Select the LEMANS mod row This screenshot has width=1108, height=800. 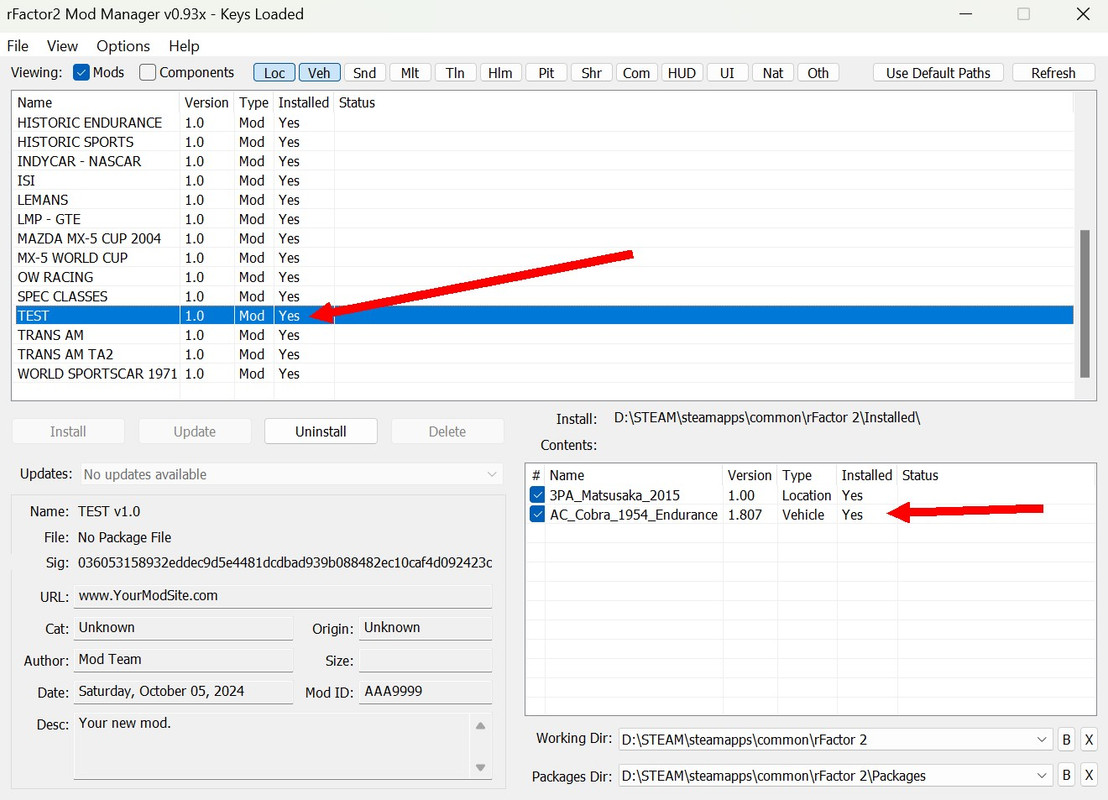click(544, 200)
